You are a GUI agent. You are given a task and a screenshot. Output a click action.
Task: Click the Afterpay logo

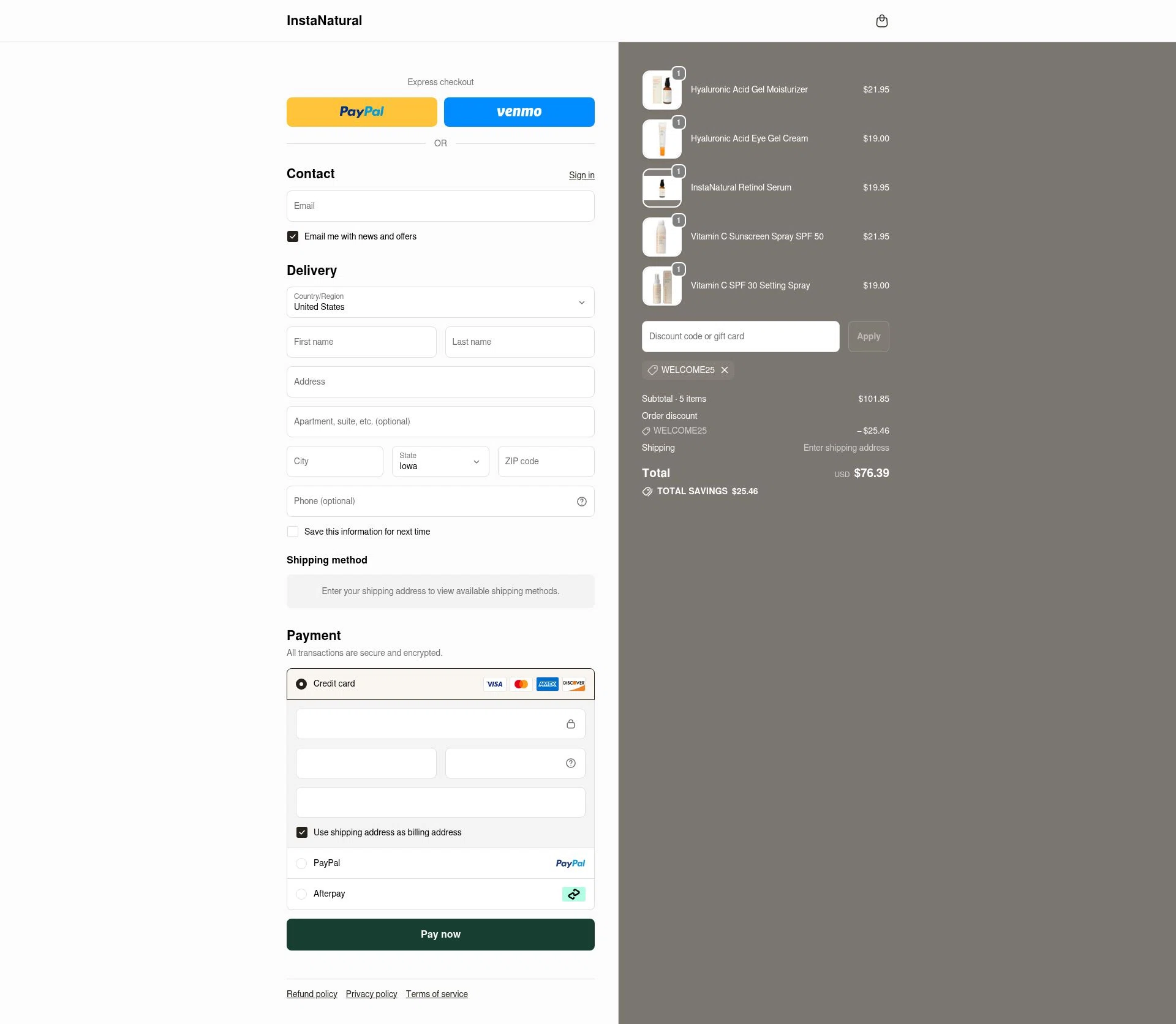573,894
